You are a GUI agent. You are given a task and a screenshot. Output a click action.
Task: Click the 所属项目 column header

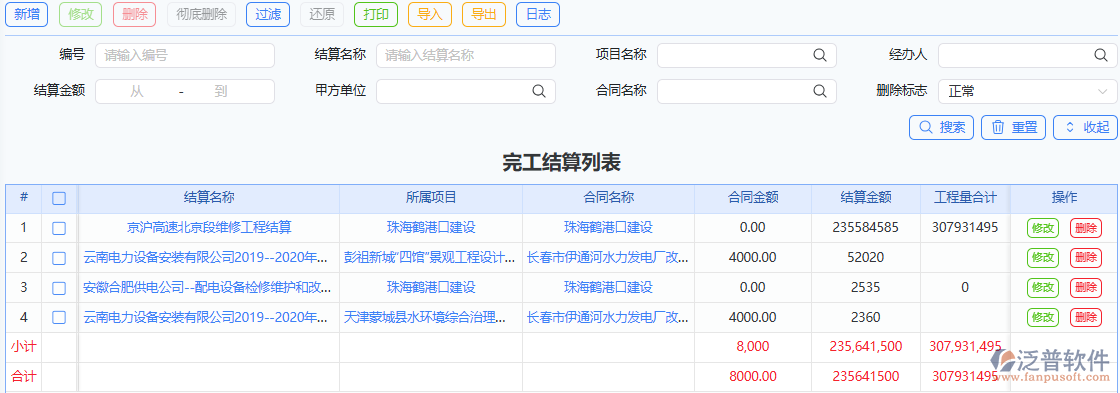(x=431, y=198)
